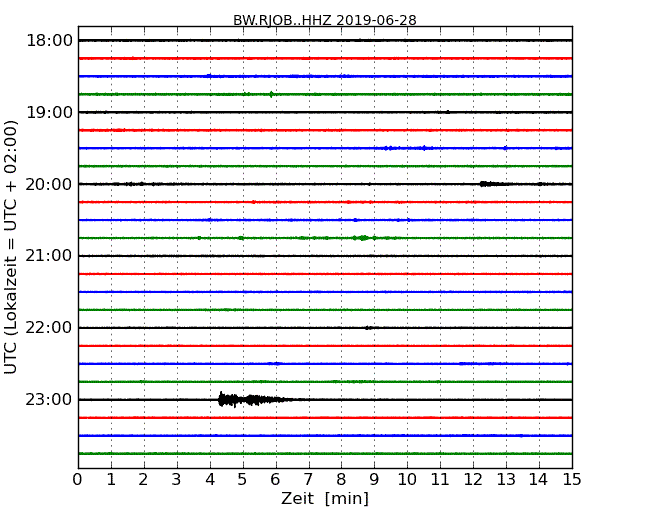
Task: Click x-axis tick label 15
Action: coord(572,479)
